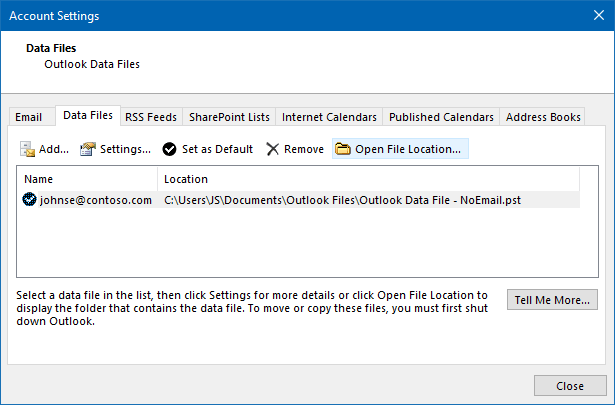Open the RSS Feeds tab

click(151, 117)
